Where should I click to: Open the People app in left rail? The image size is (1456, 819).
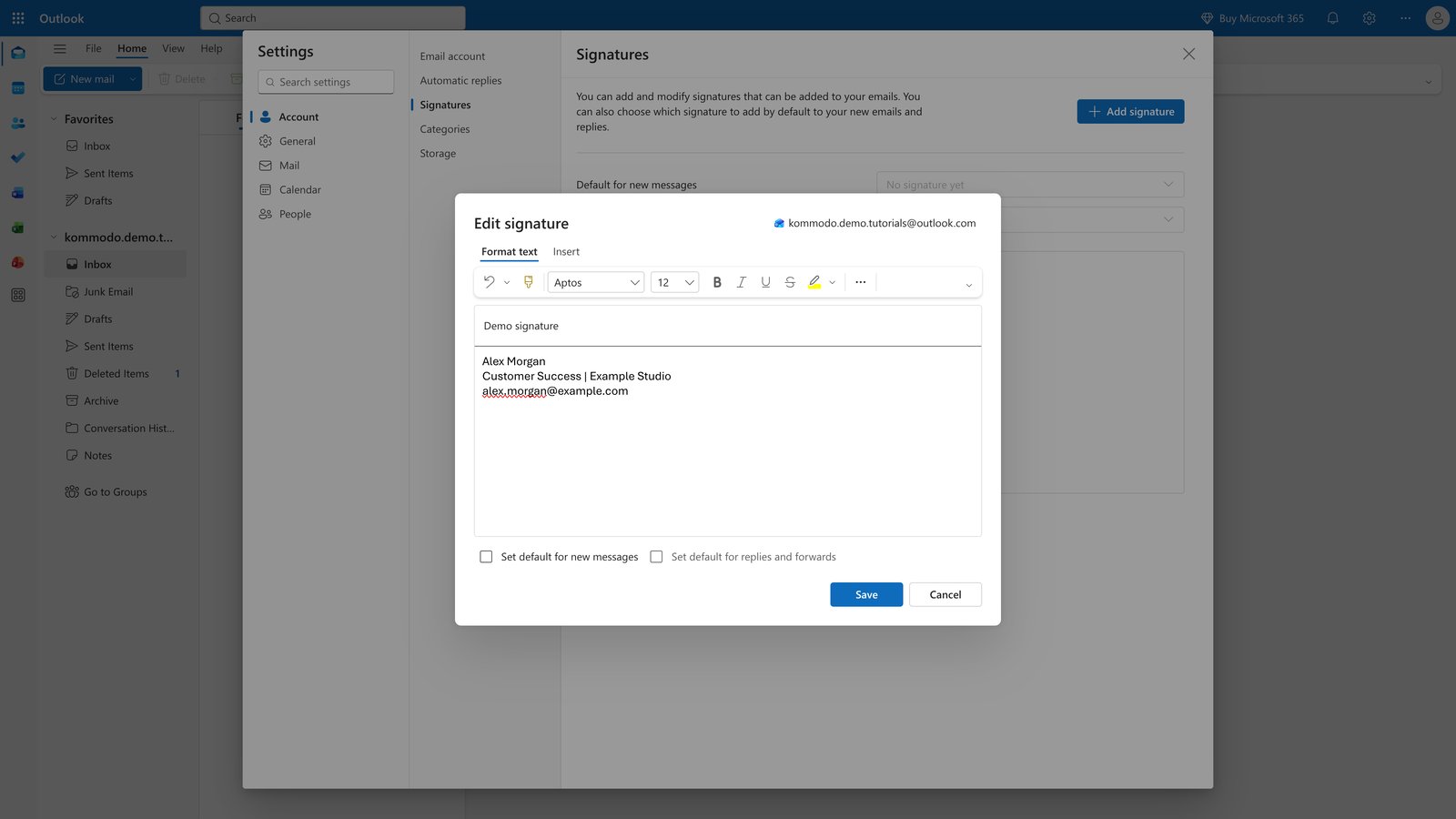coord(18,123)
